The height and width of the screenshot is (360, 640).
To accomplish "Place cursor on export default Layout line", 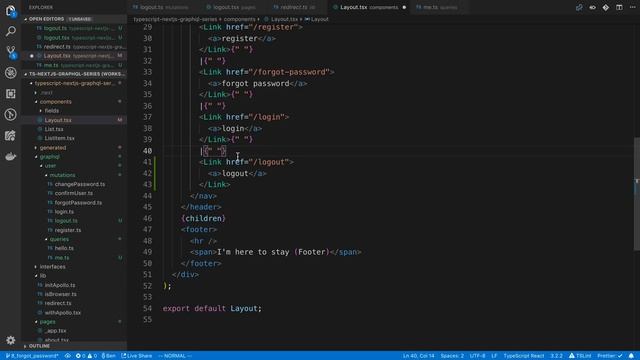I will (x=212, y=309).
